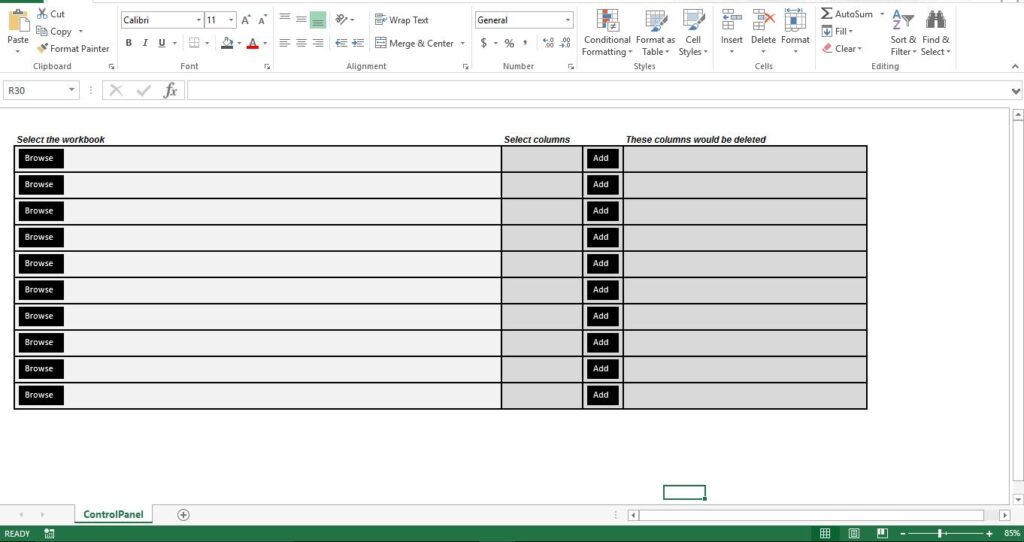Image resolution: width=1024 pixels, height=542 pixels.
Task: Click the Increase Font Size icon
Action: [x=245, y=20]
